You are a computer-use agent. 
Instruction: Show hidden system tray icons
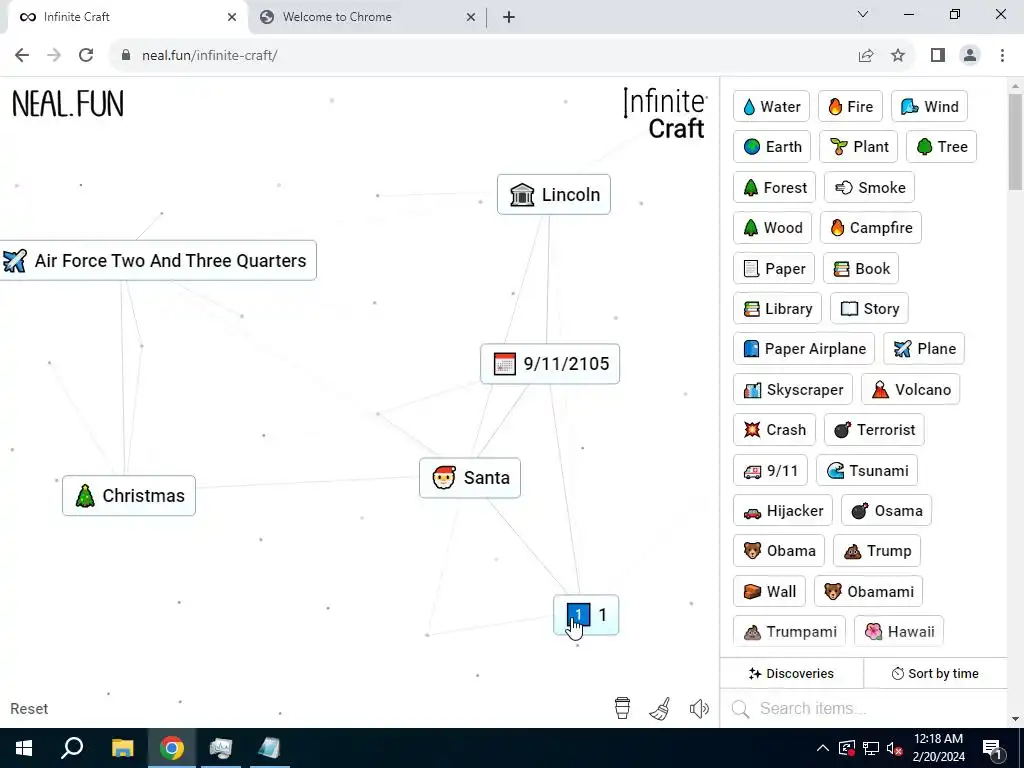tap(823, 748)
